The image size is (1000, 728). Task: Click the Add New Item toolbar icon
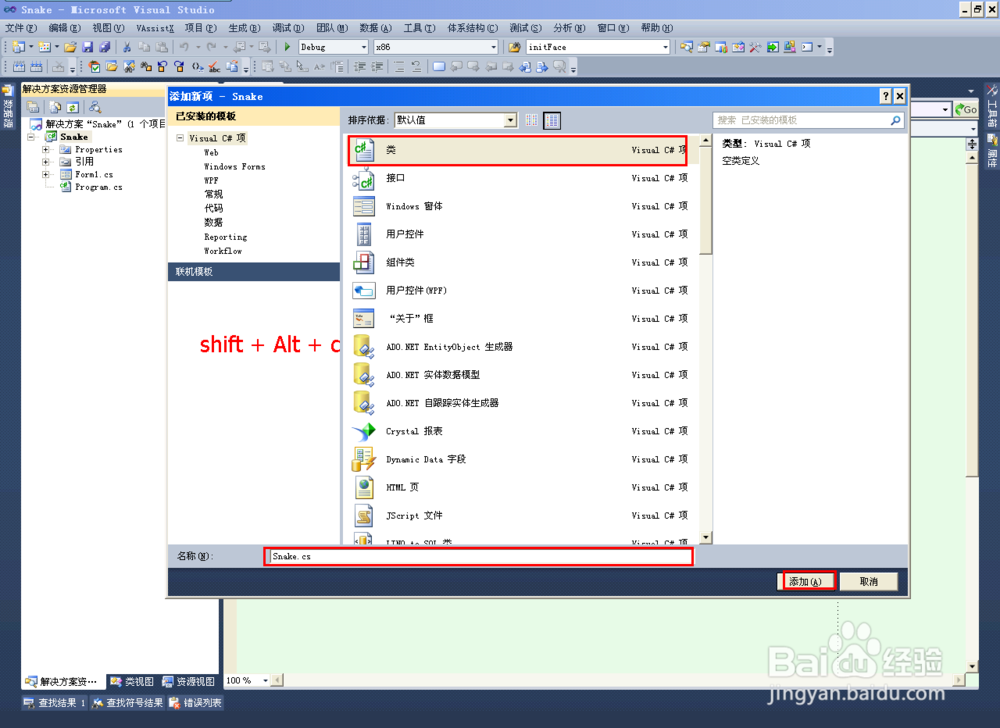point(46,47)
